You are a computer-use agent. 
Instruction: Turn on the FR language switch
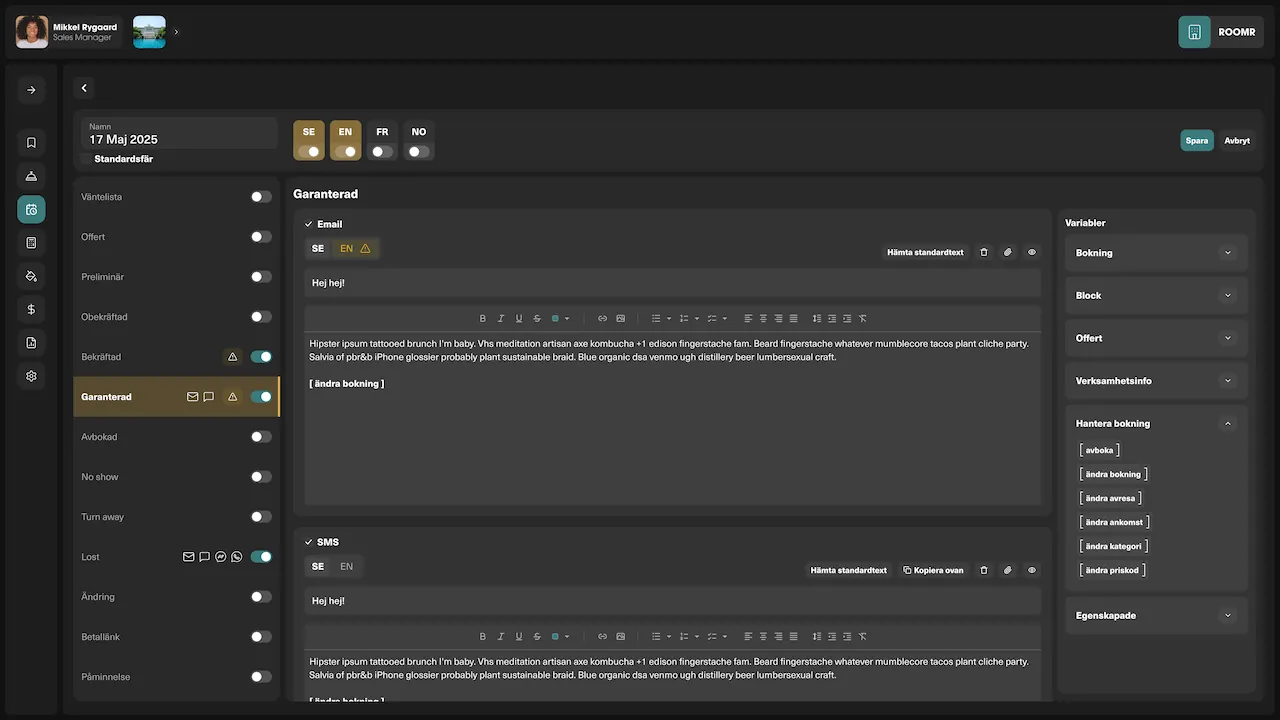pos(382,152)
